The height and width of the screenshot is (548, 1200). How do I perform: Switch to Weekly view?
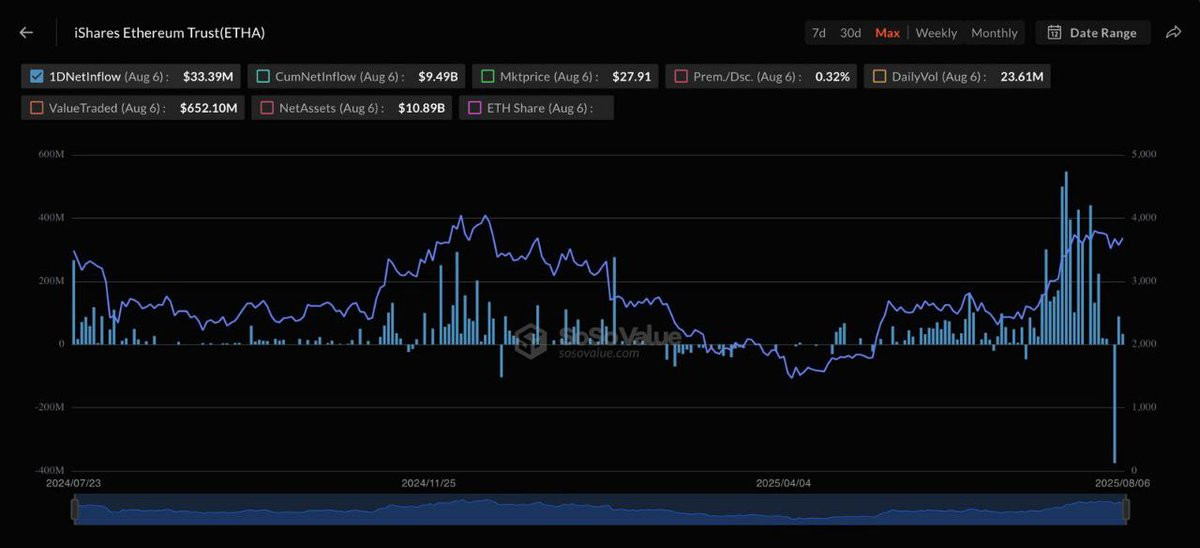point(936,33)
